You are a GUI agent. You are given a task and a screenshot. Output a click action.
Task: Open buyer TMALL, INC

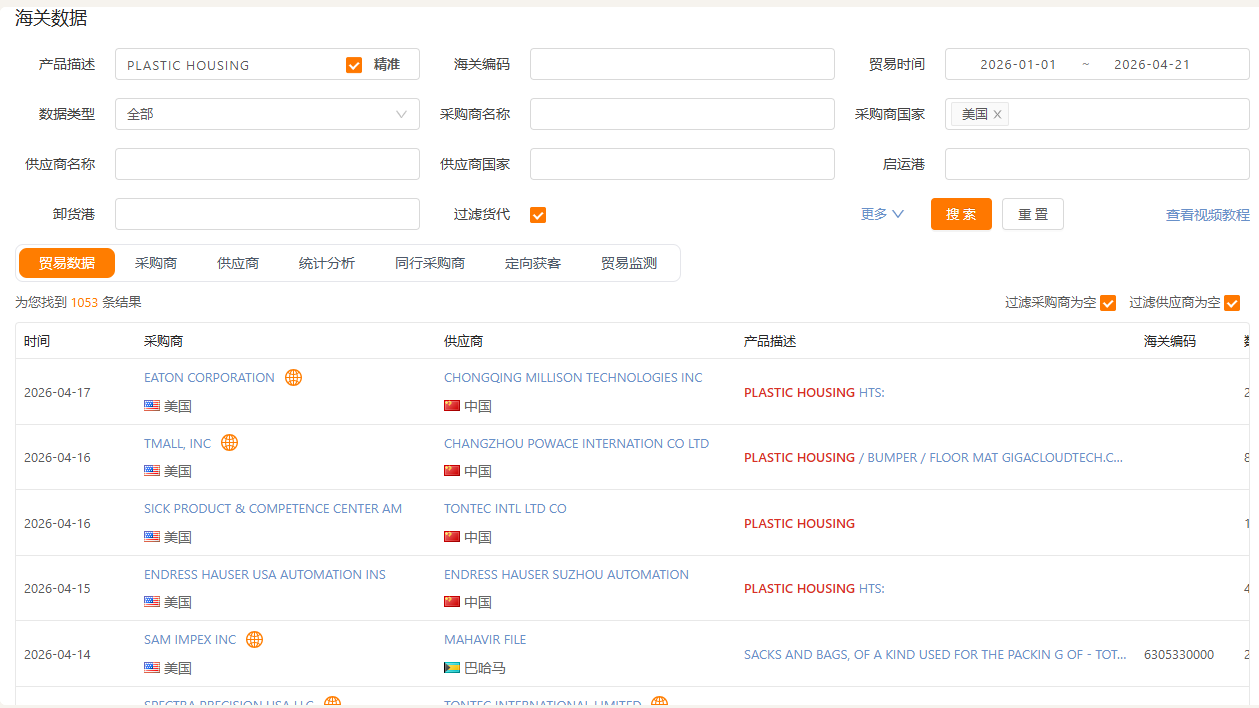(x=178, y=443)
